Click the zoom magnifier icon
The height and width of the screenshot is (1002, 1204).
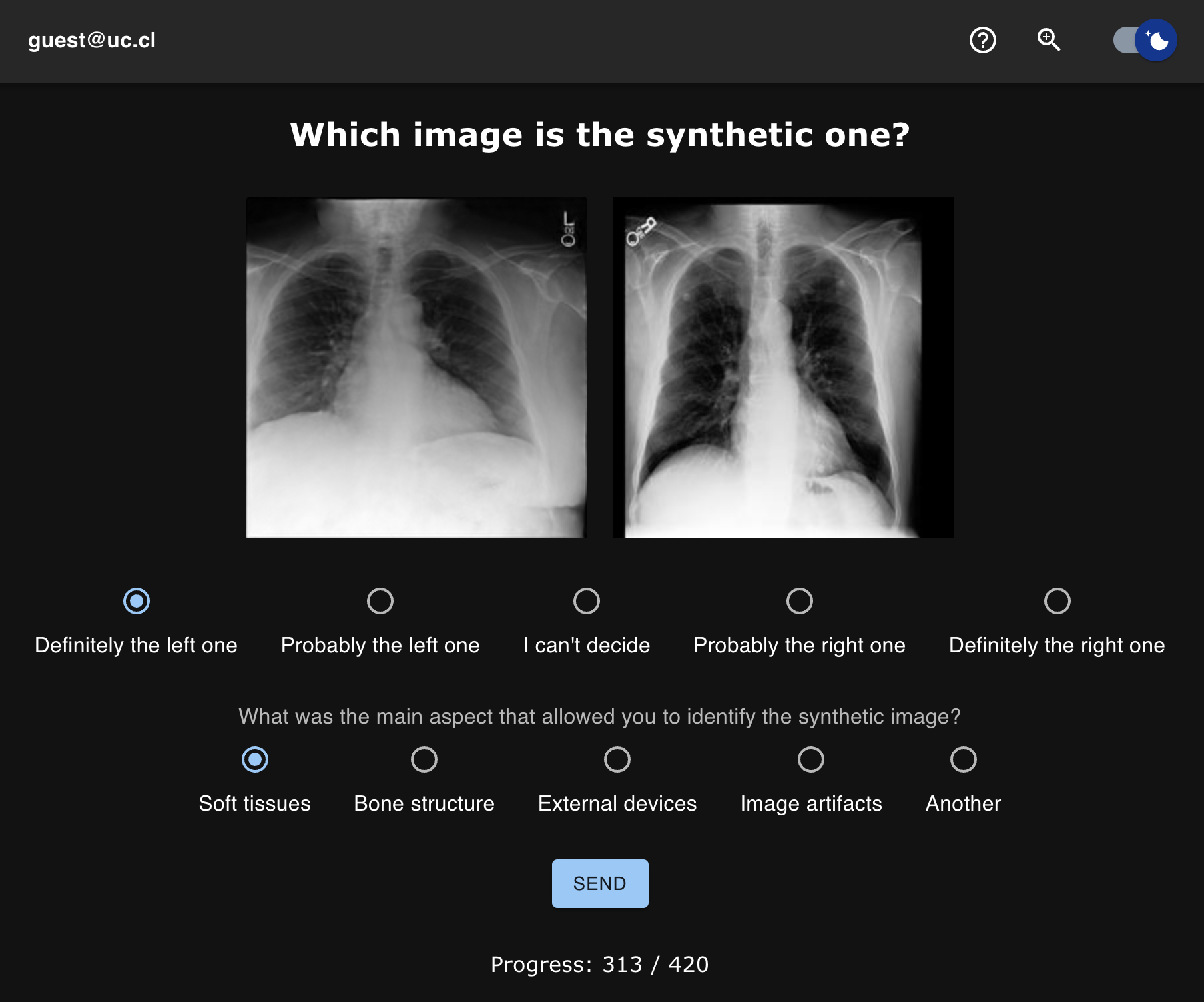[x=1049, y=40]
